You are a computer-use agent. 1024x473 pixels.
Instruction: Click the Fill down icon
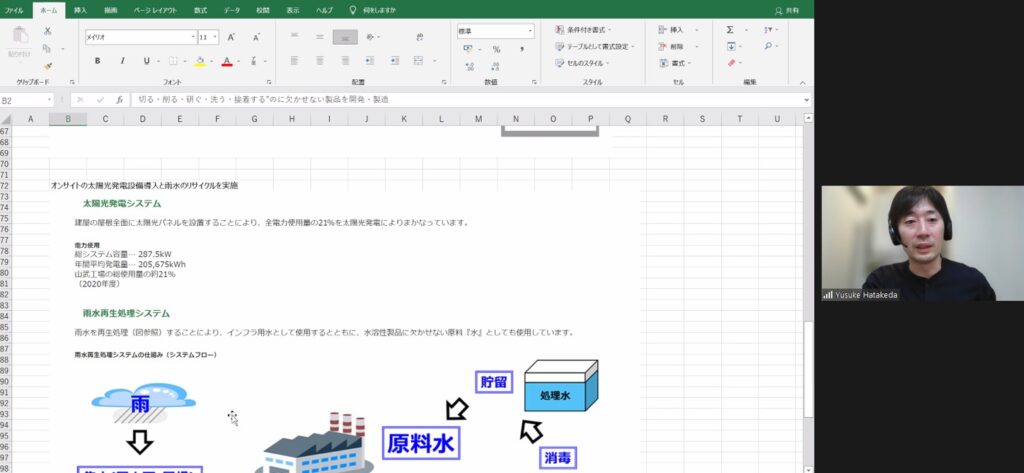pos(731,46)
